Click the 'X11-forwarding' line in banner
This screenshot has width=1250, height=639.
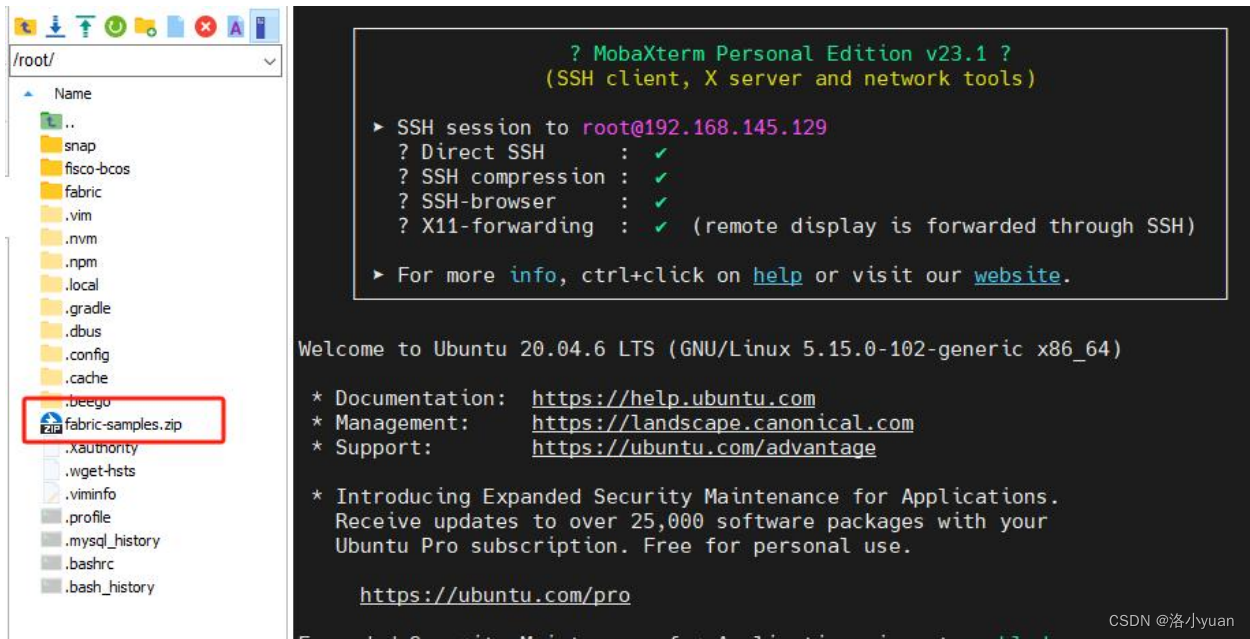[796, 226]
